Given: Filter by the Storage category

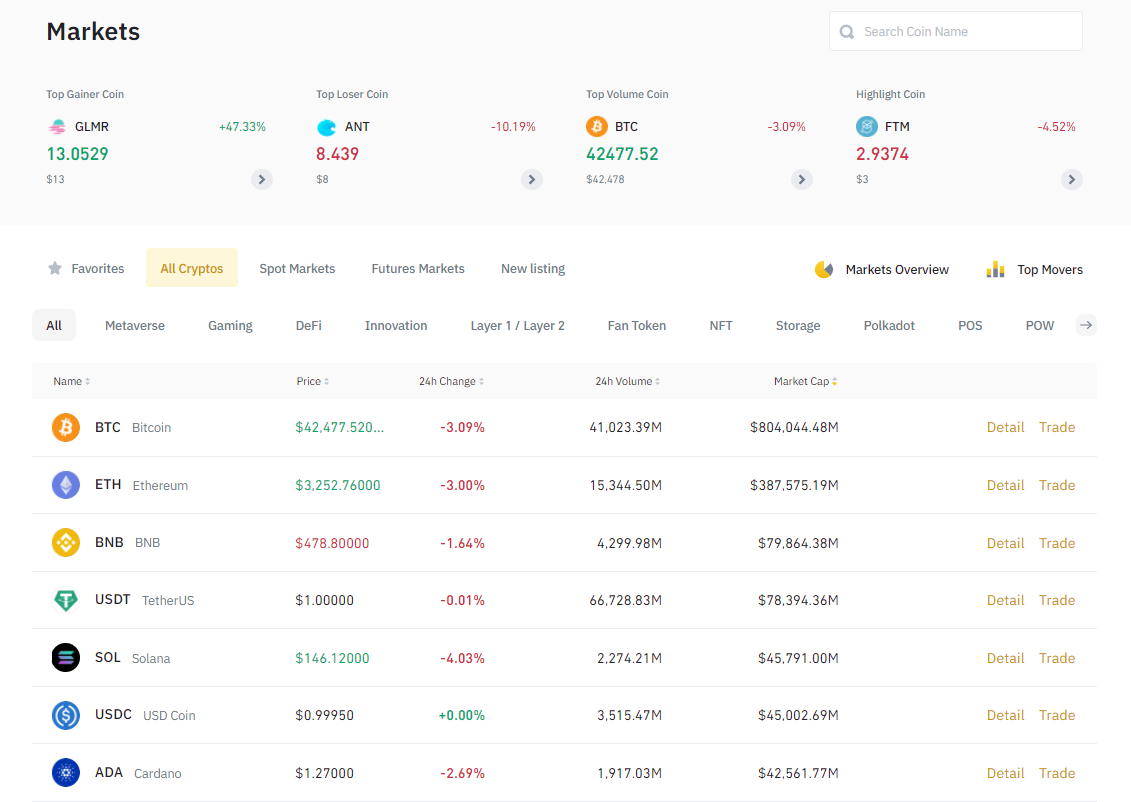Looking at the screenshot, I should point(798,325).
